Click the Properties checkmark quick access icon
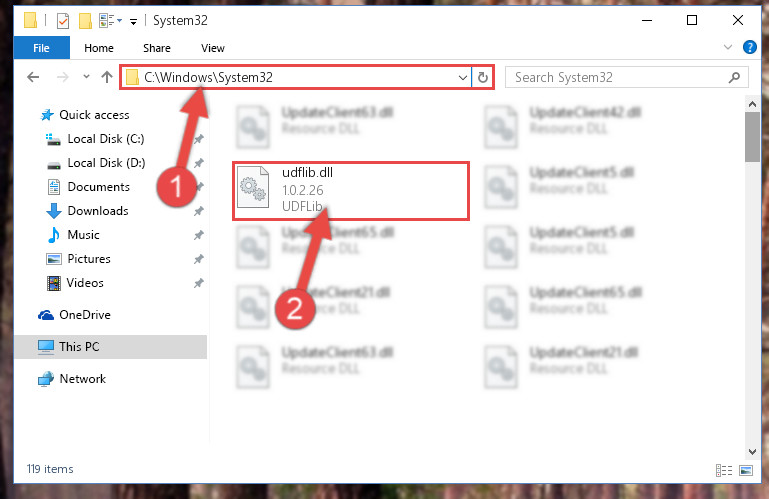The height and width of the screenshot is (499, 769). (x=63, y=21)
